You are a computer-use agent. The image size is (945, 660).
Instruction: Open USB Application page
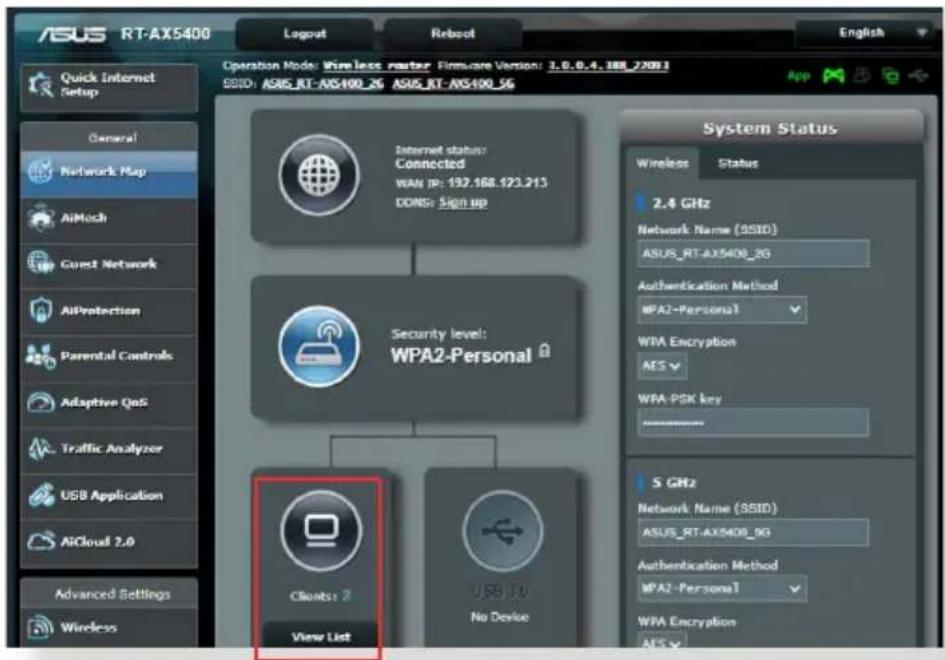coord(108,496)
